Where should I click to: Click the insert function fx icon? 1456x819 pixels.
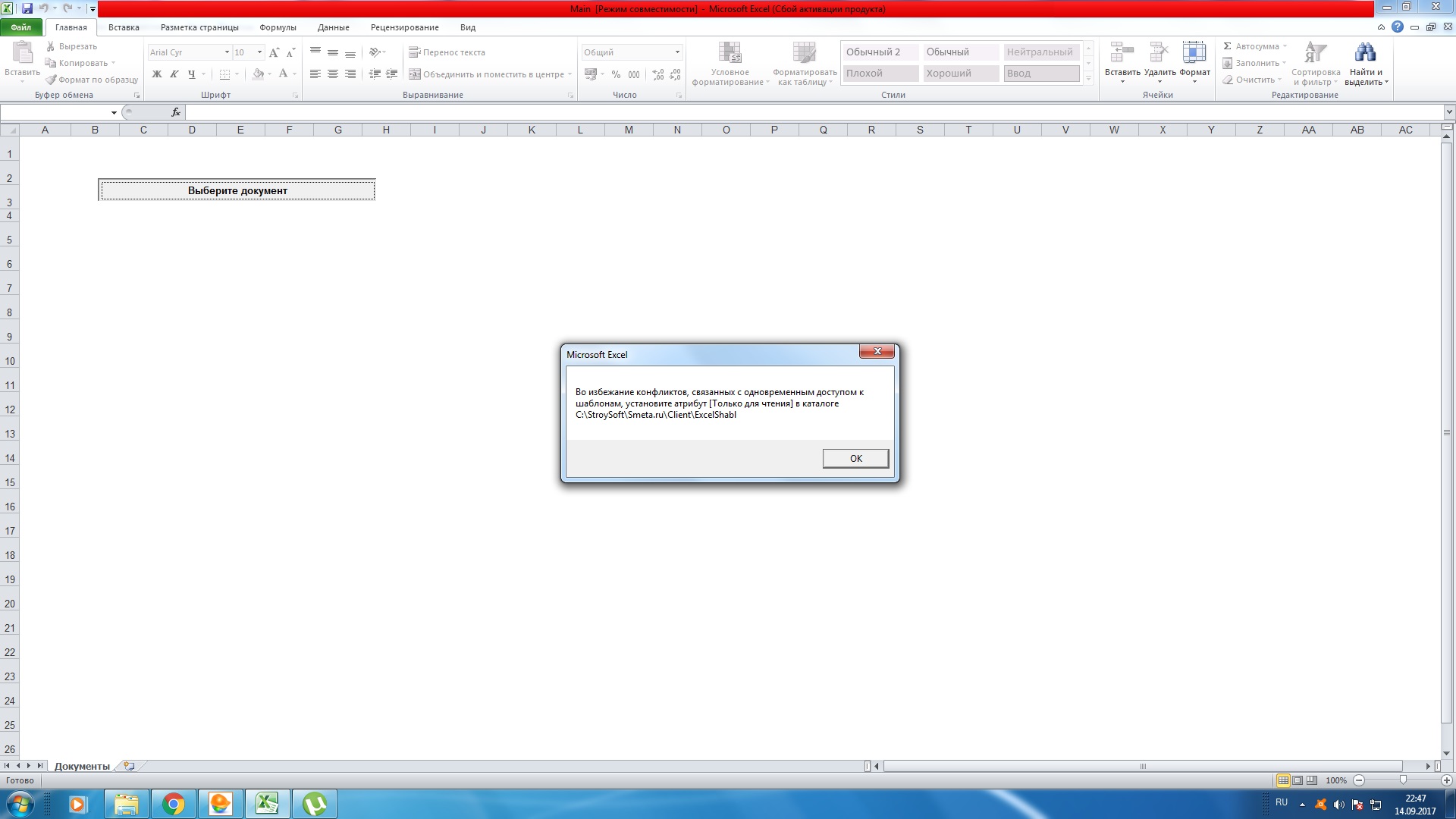(176, 112)
